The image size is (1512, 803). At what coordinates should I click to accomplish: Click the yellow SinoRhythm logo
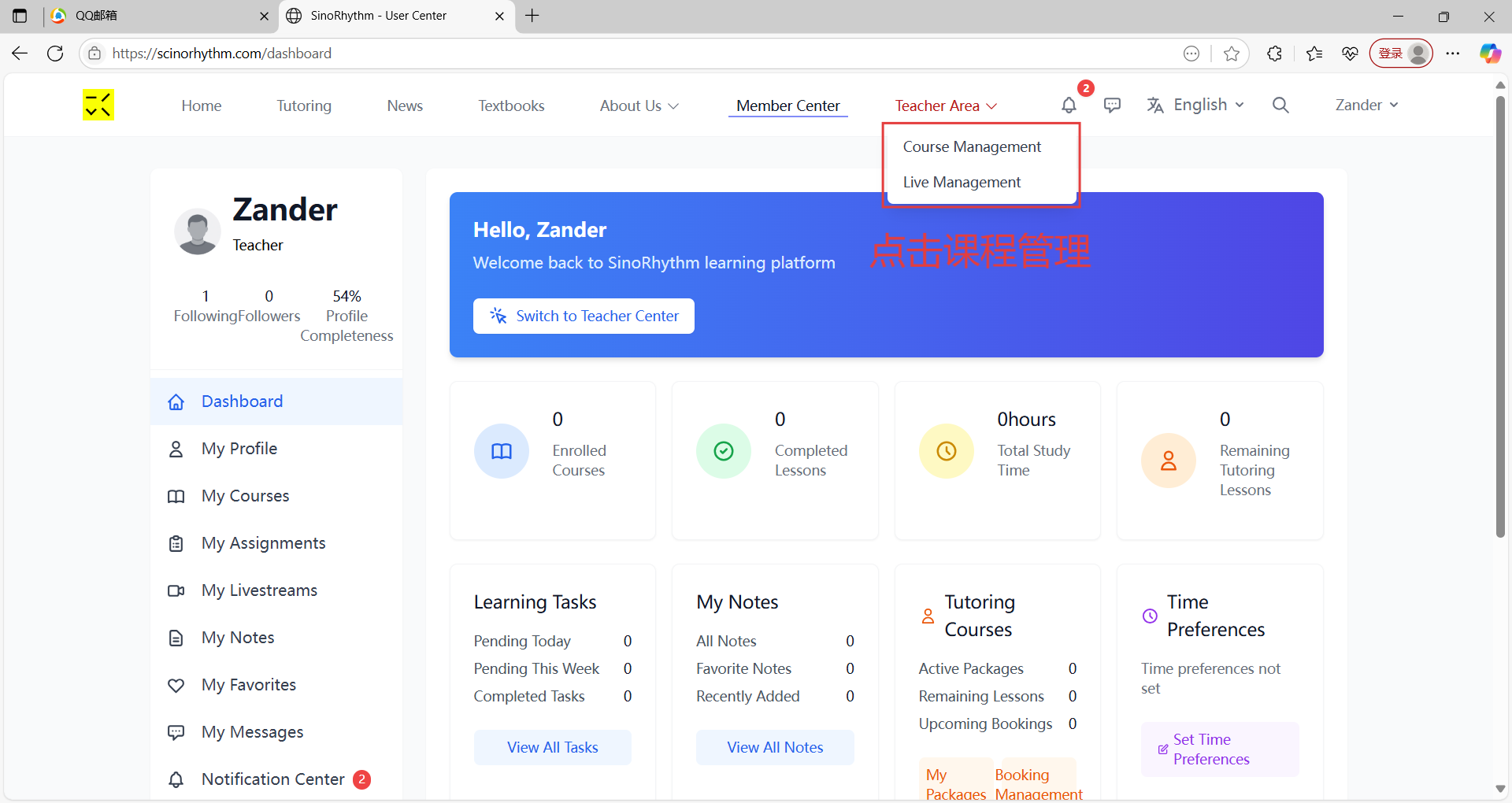tap(98, 105)
